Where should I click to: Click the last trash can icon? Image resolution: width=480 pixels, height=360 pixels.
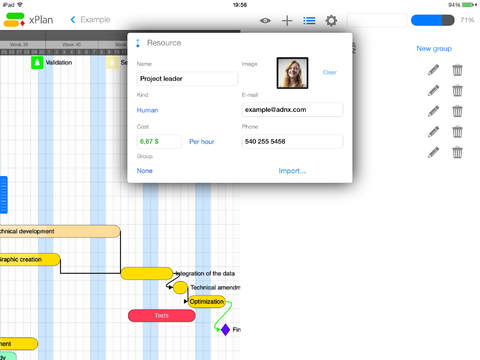tap(457, 152)
